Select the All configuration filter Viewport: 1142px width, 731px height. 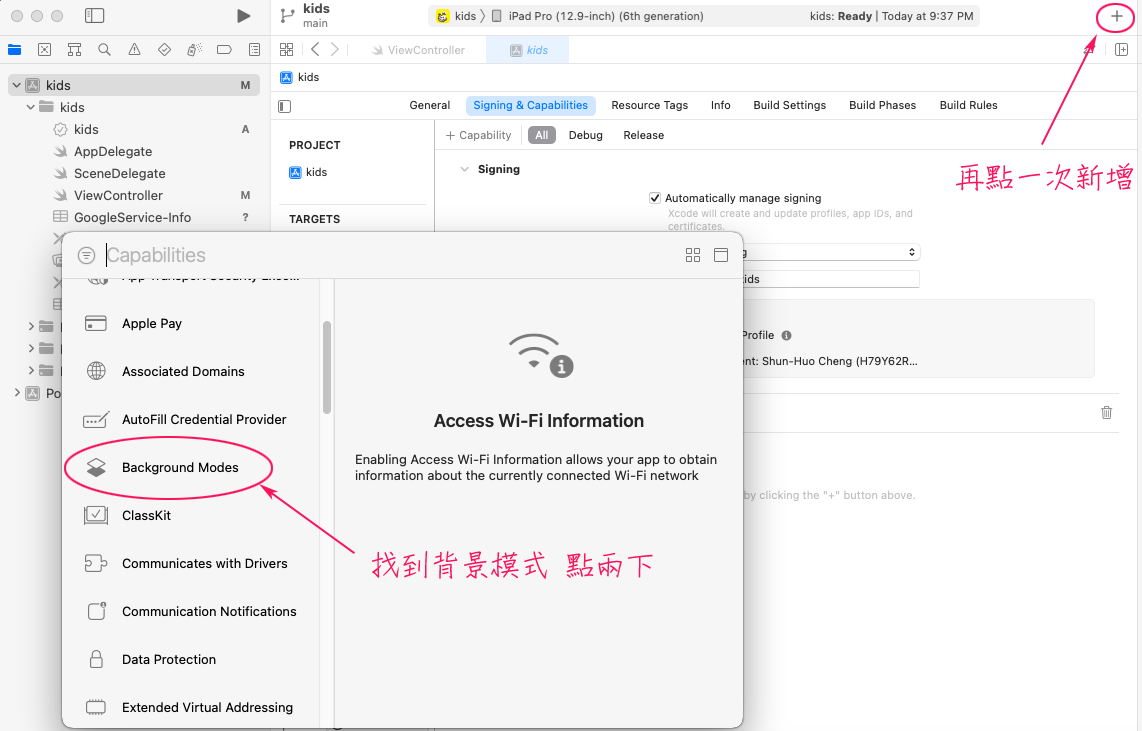click(542, 135)
